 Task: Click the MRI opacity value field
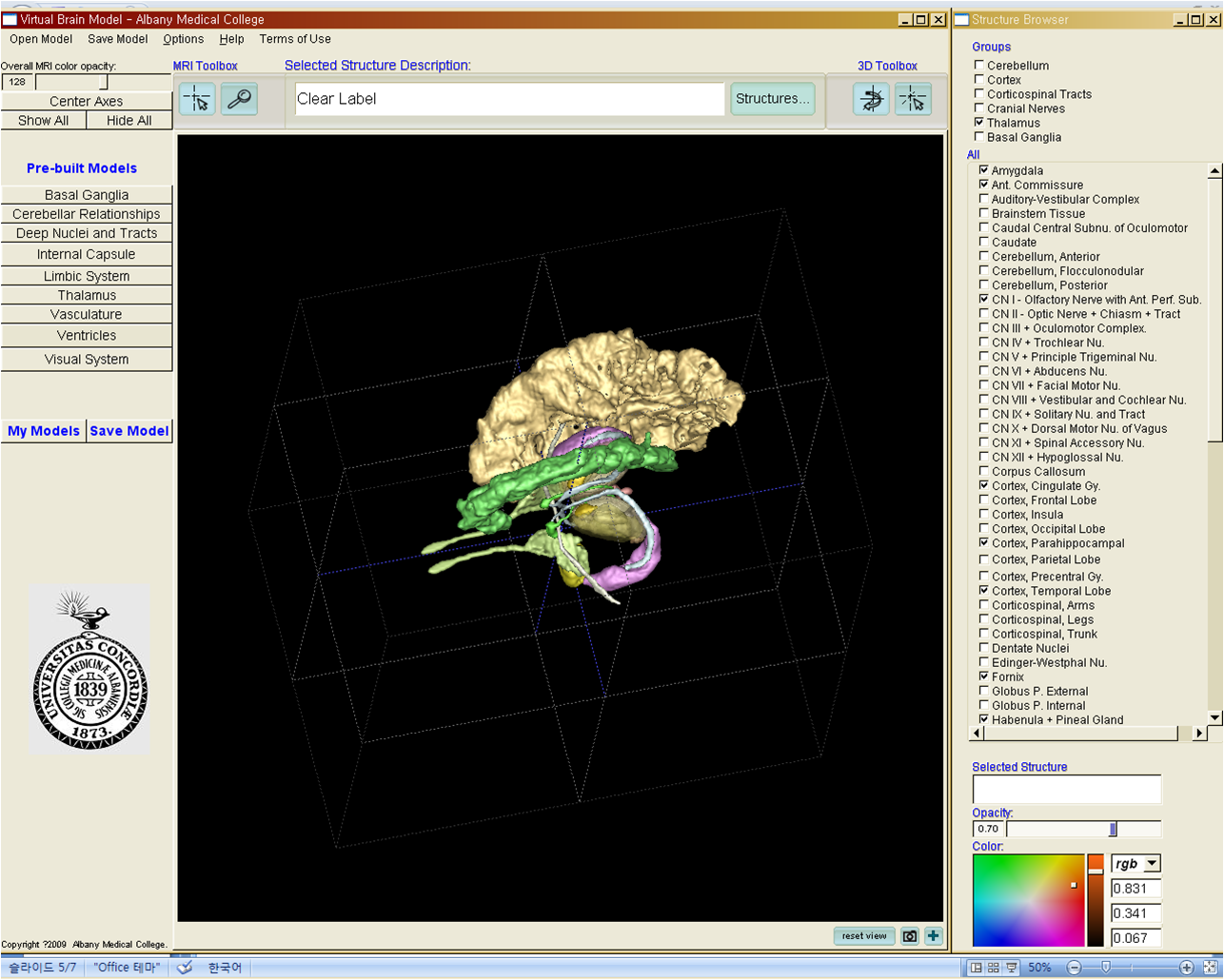(x=17, y=82)
